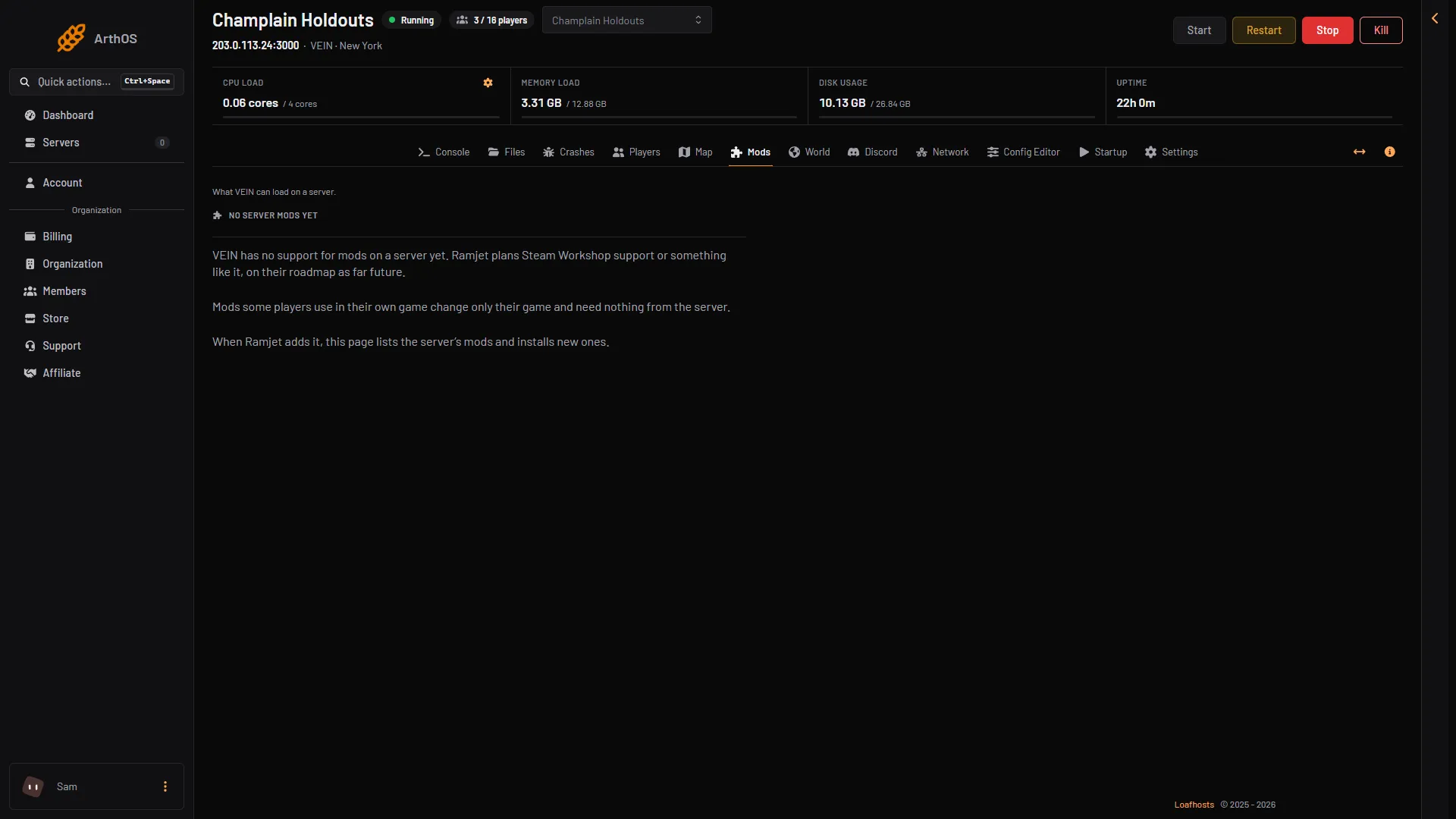Screen dimensions: 1456x819
Task: Select the Mods tab
Action: coord(751,152)
